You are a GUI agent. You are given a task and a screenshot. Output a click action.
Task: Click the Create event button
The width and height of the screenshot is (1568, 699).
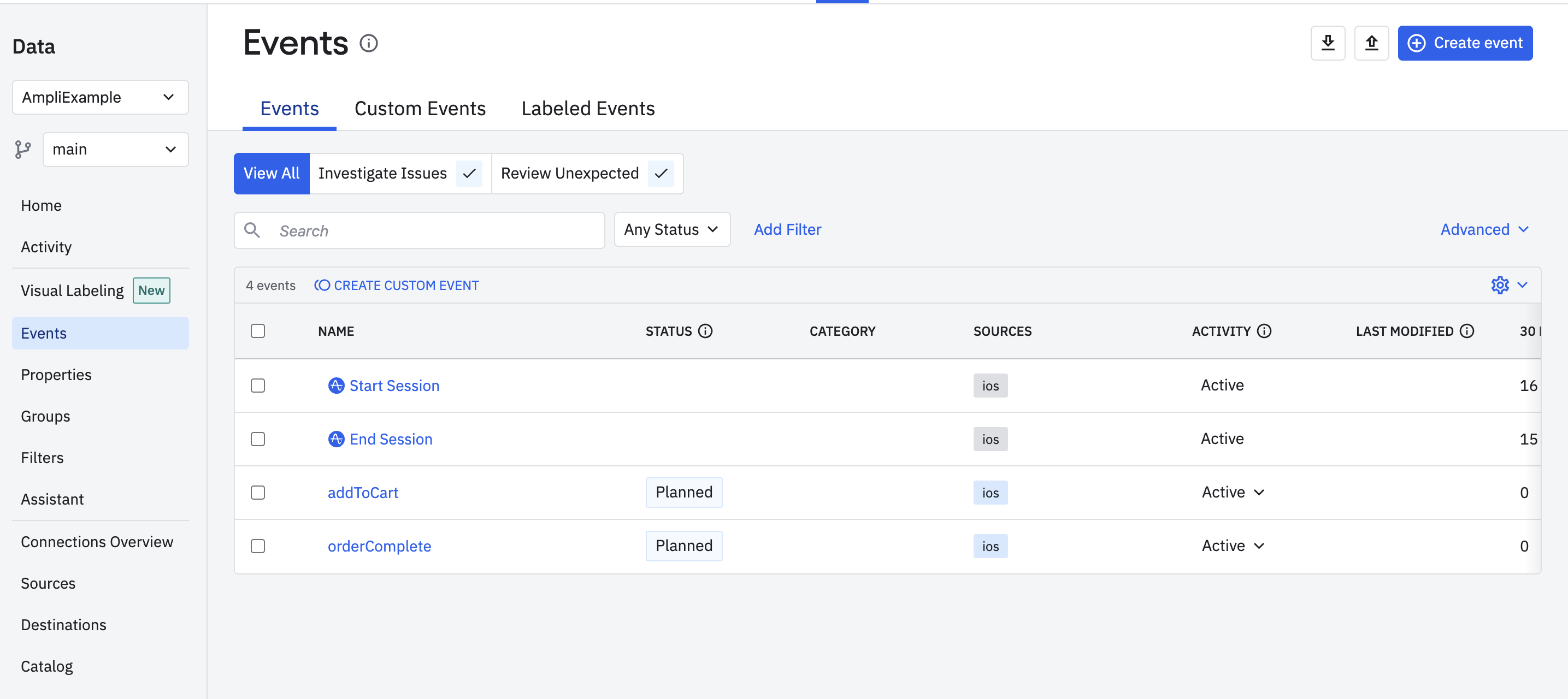[x=1465, y=43]
